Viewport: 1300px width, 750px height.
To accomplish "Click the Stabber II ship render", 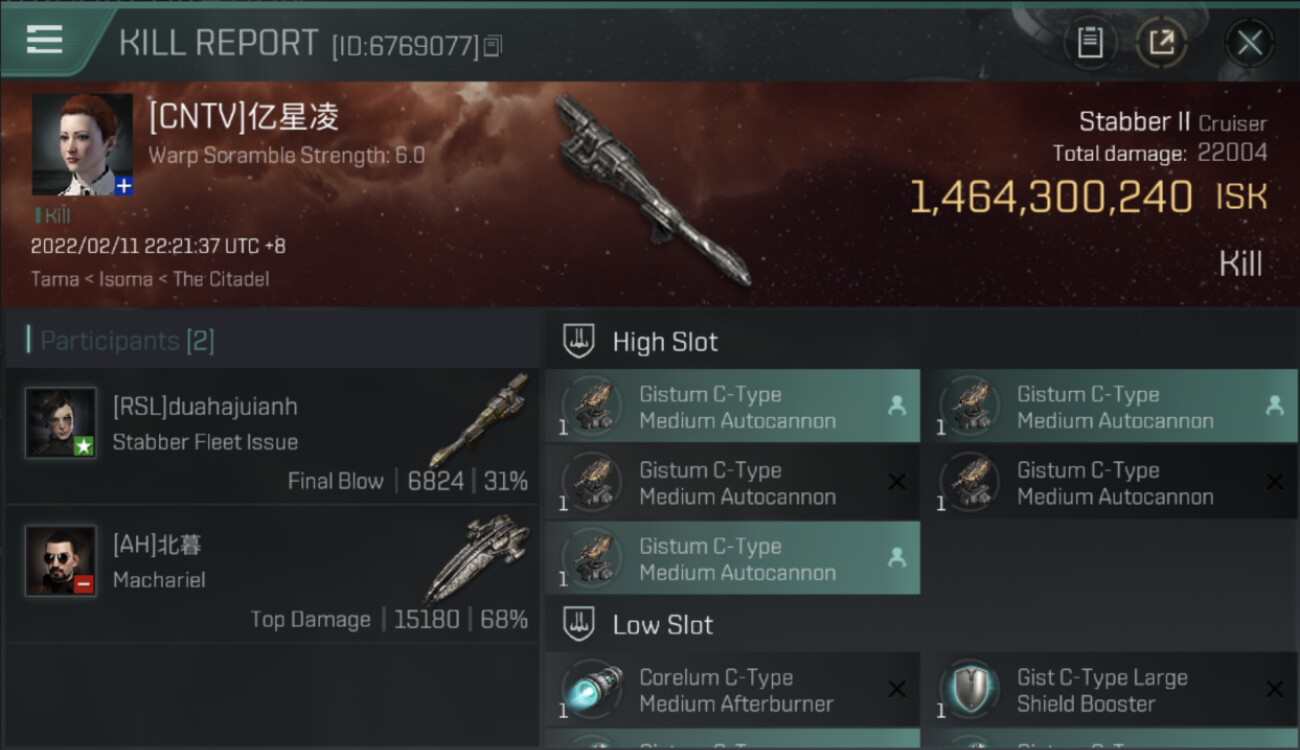I will tap(651, 190).
